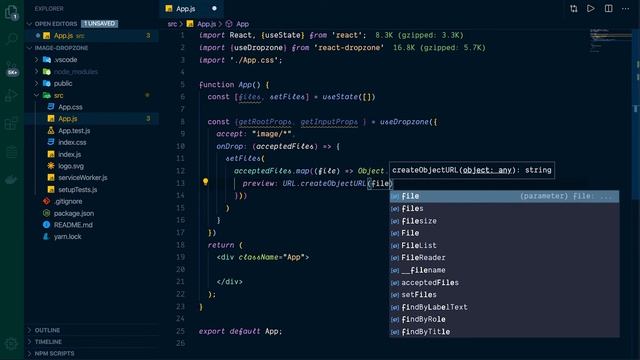
Task: Click the '1 UNSAVED' badge
Action: coord(99,24)
